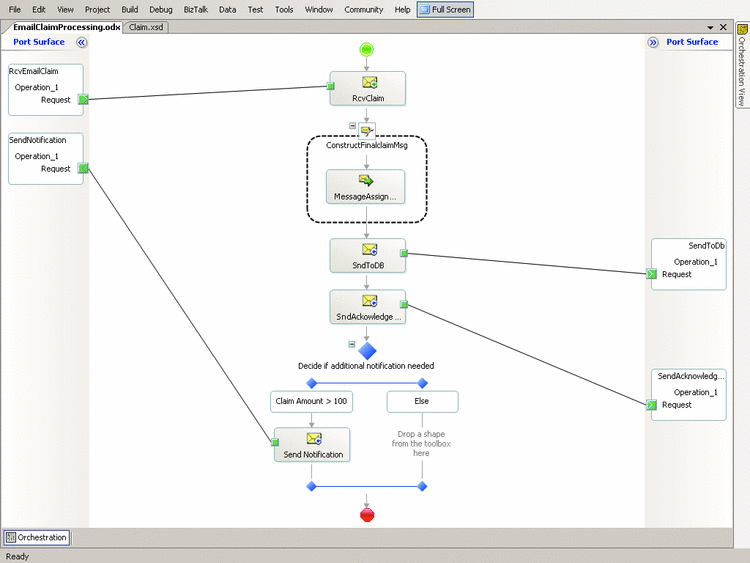This screenshot has height=563, width=750.
Task: Click Operation_1 under SendNotification port
Action: coord(36,156)
